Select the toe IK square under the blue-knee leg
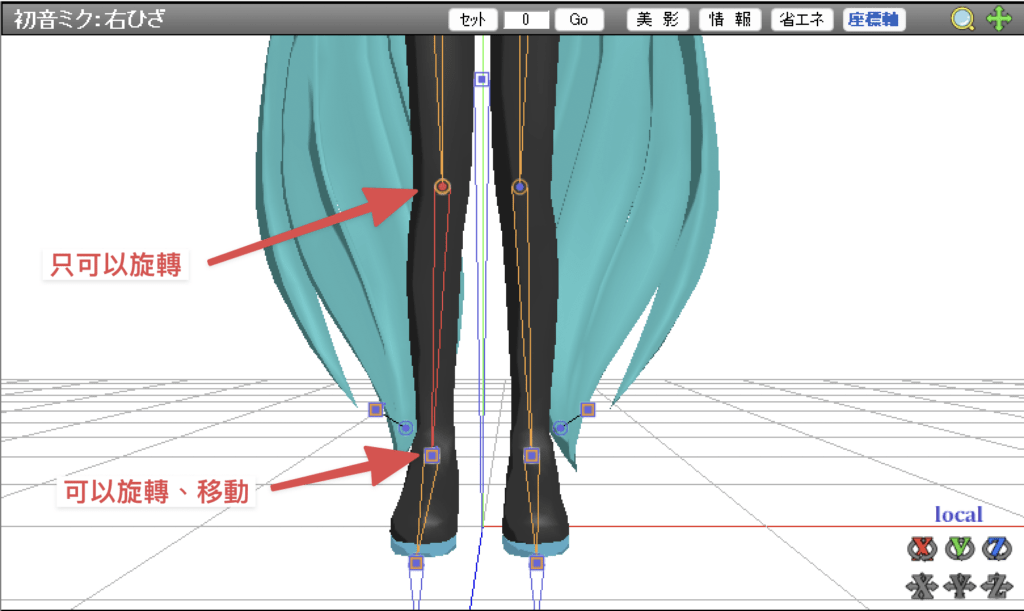Screen dimensions: 1024x611 (537, 562)
